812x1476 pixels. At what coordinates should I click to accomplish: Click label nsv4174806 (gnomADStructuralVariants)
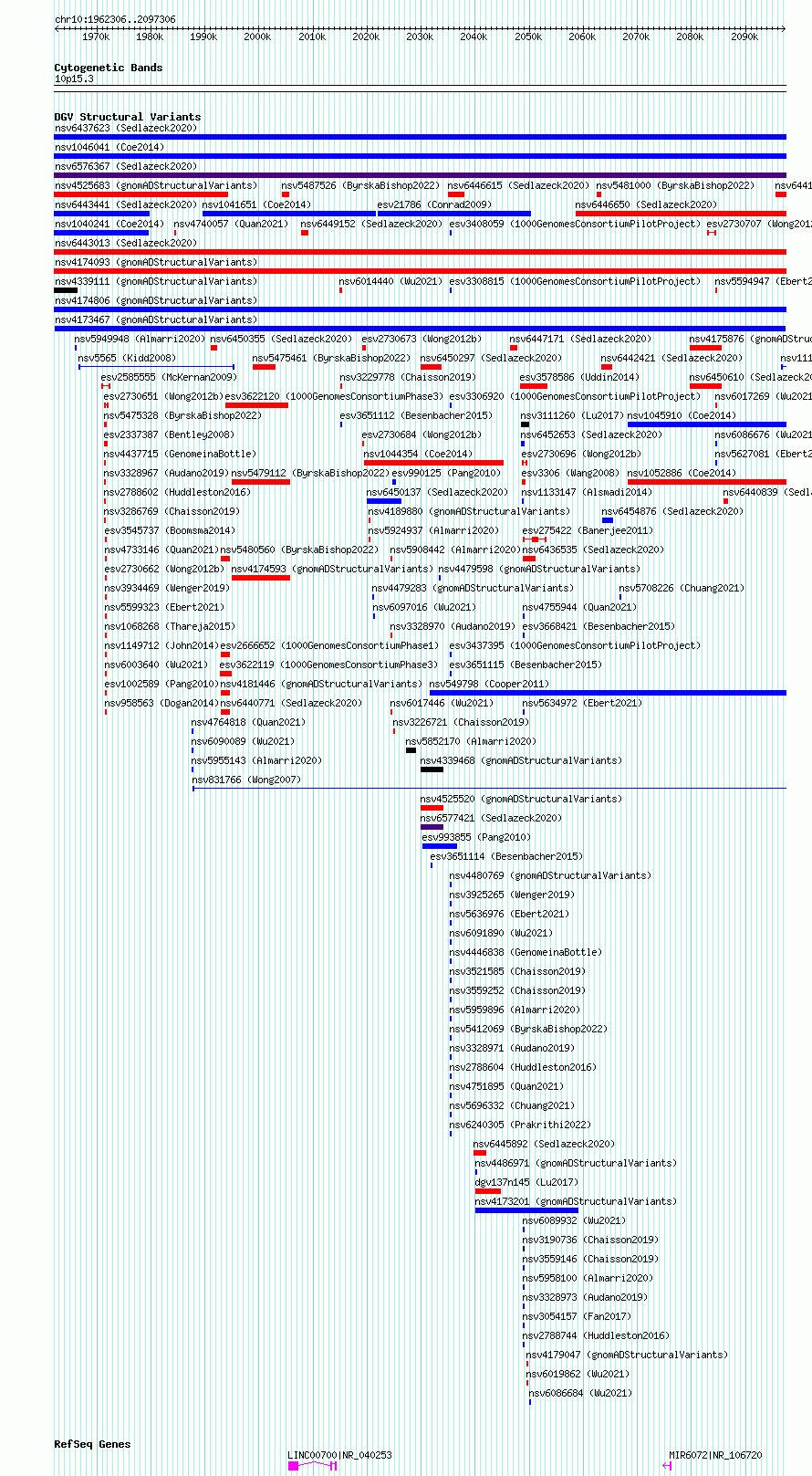[156, 301]
